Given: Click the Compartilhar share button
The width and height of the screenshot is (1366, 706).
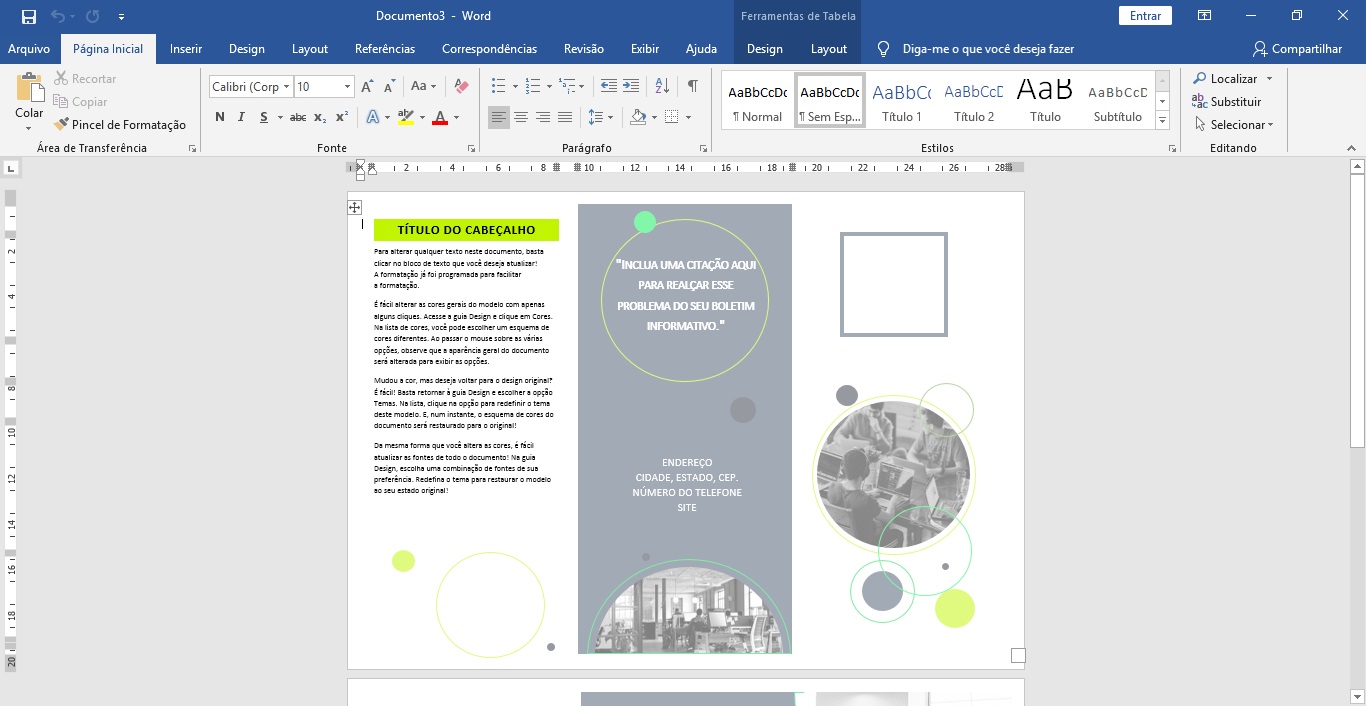Looking at the screenshot, I should 1298,49.
